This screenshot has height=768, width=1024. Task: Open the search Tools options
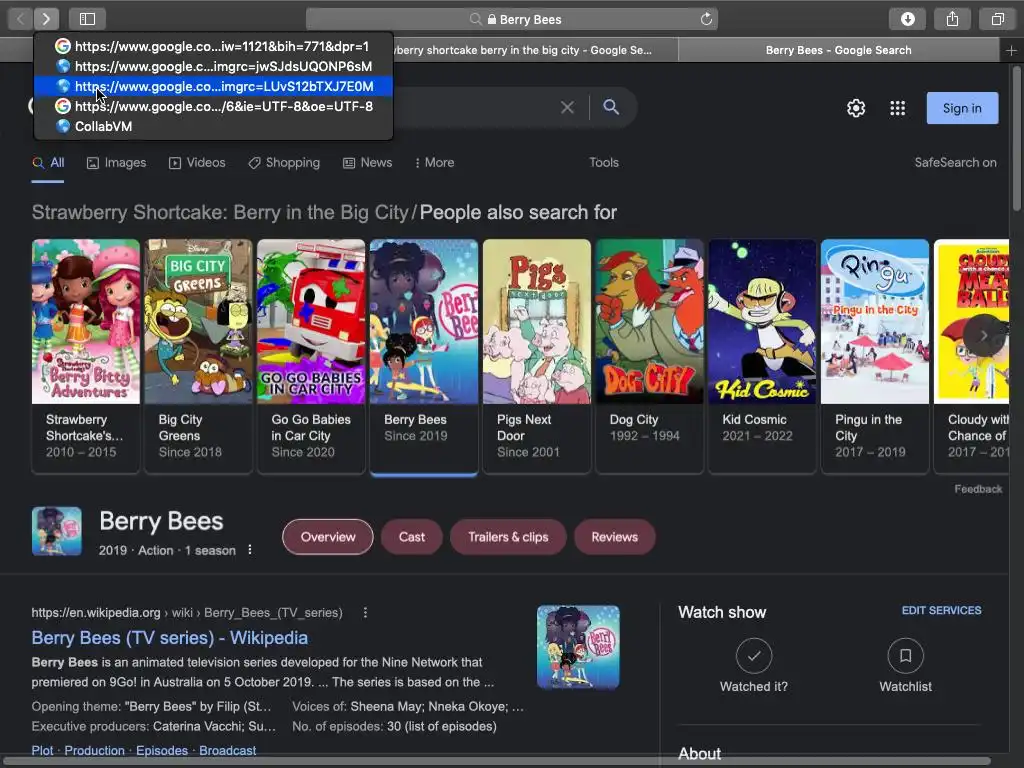click(x=603, y=163)
